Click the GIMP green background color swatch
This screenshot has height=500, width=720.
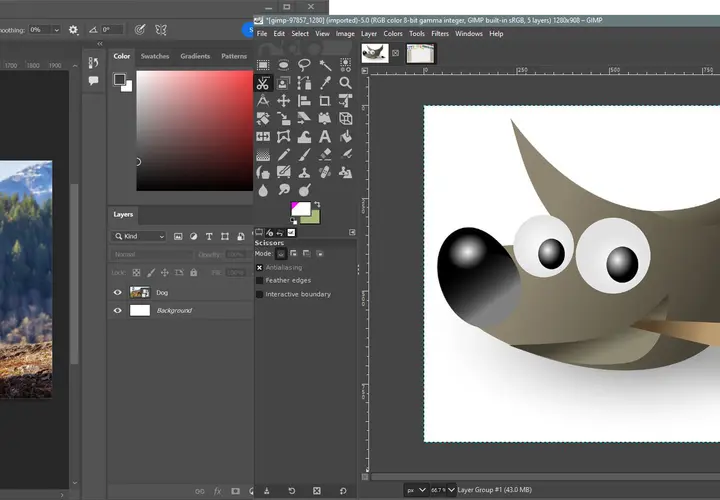tap(314, 219)
